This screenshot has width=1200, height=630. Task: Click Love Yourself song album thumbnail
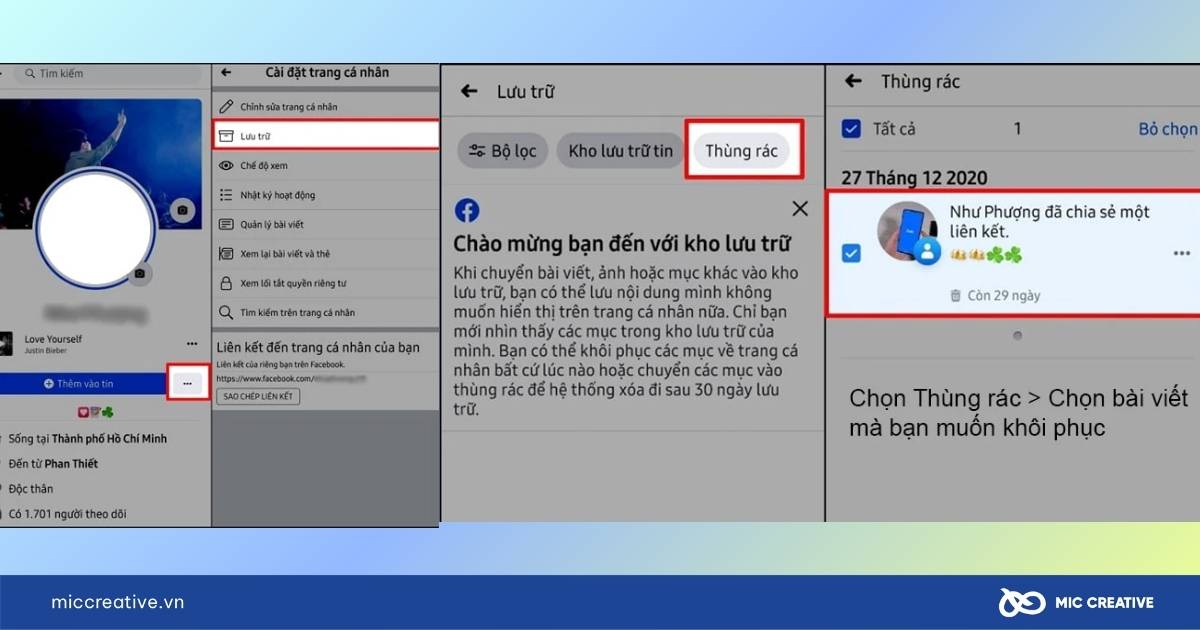point(6,344)
